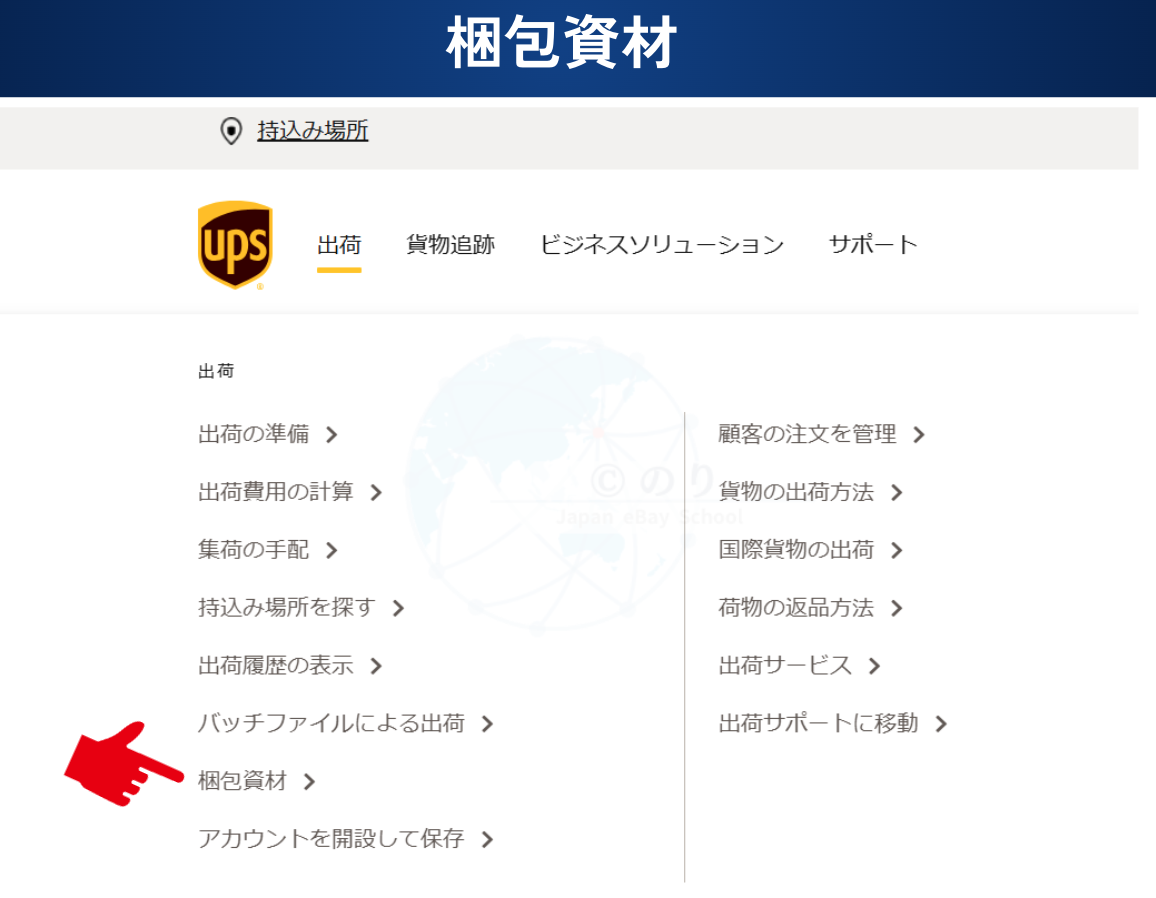Click the UPS shield logo

coord(235,245)
